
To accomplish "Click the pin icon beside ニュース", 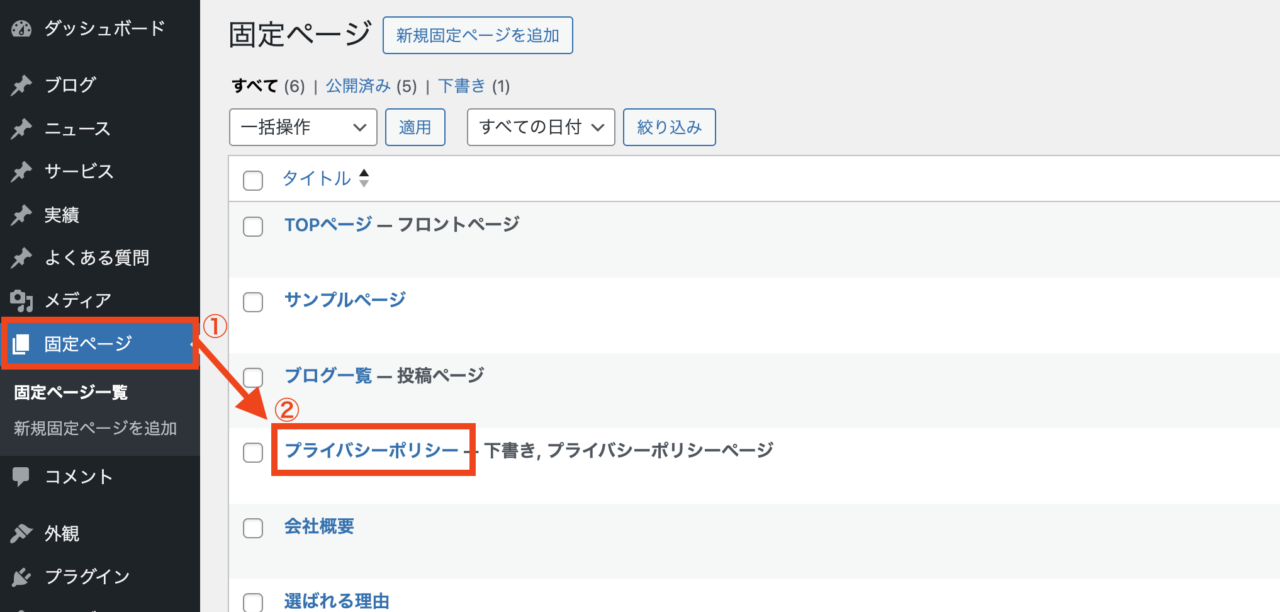I will pos(21,129).
